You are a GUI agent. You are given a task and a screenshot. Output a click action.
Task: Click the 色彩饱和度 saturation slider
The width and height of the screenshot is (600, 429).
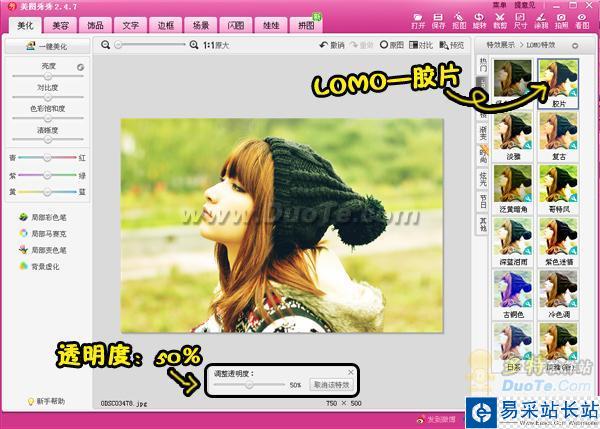point(48,118)
